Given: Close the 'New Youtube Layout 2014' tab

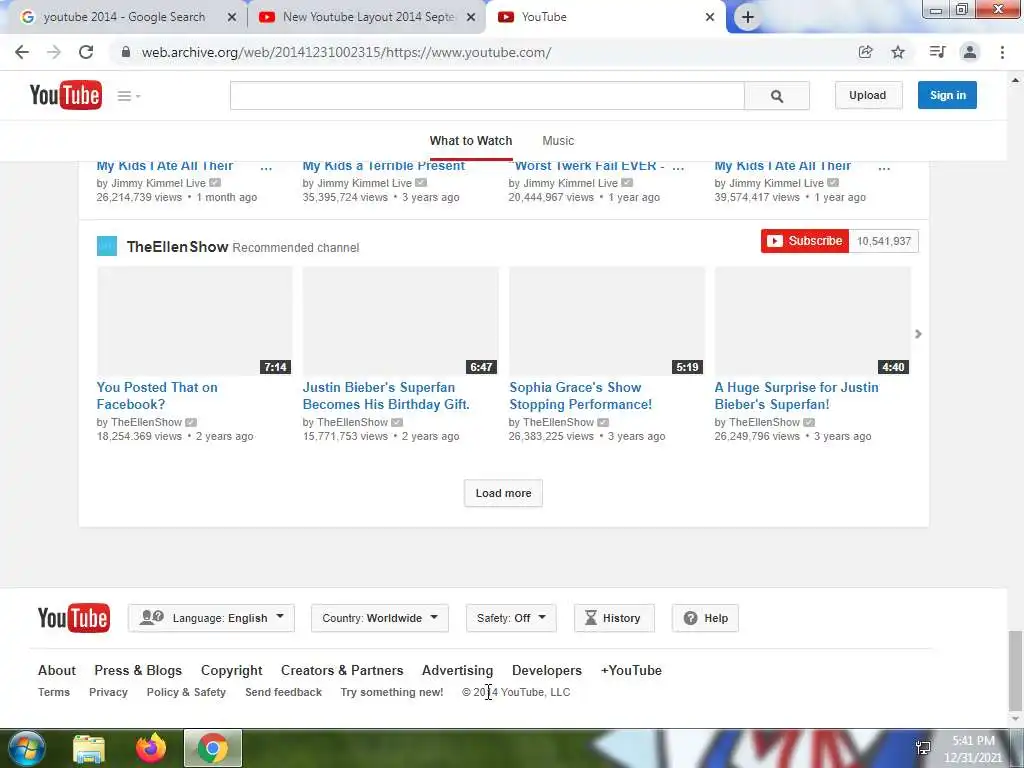Looking at the screenshot, I should coord(471,17).
